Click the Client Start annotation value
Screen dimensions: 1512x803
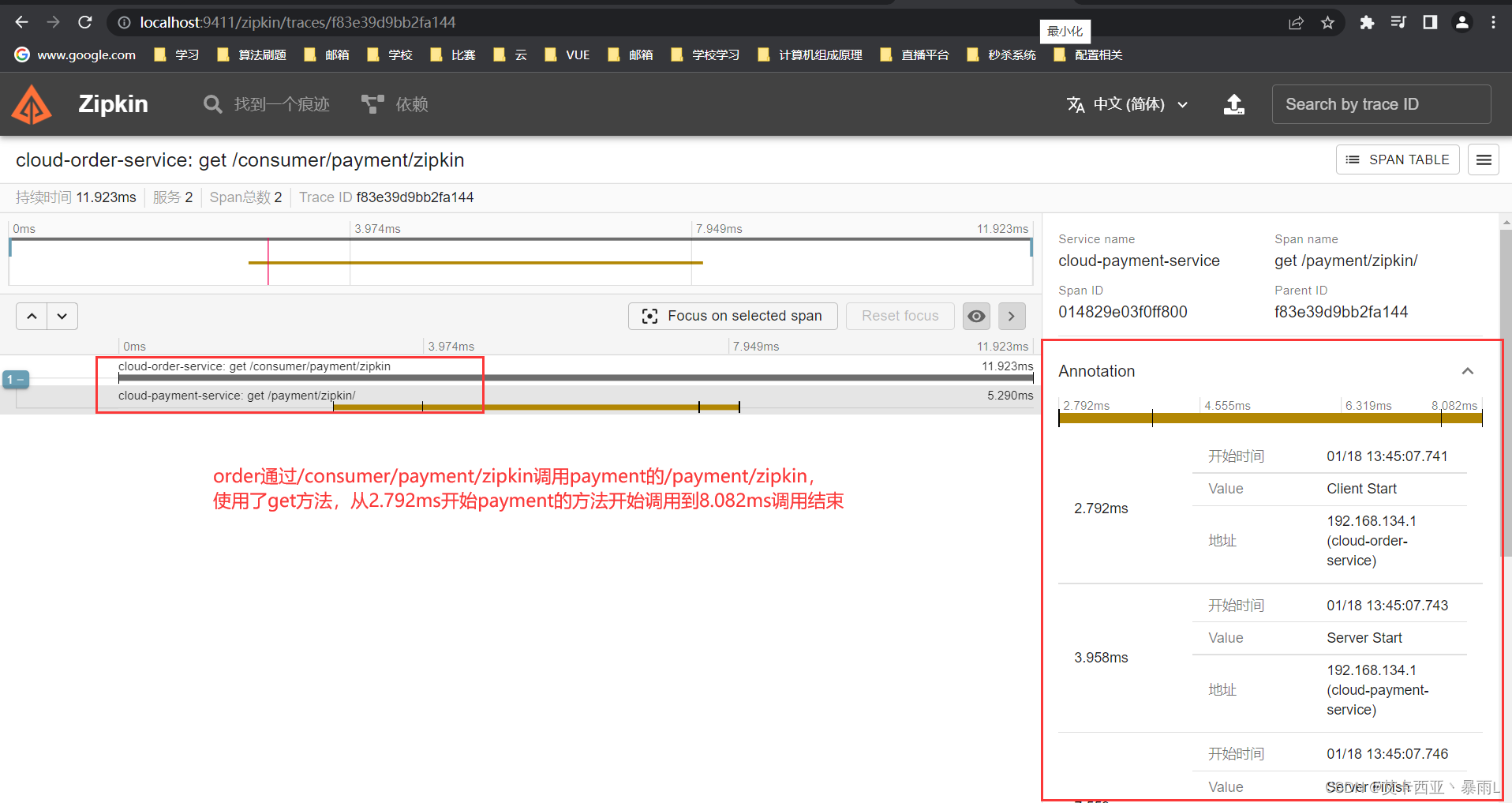tap(1361, 489)
